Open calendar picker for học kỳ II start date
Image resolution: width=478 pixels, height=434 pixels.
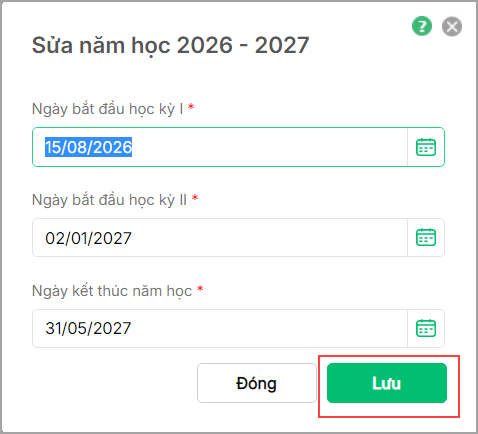(426, 237)
